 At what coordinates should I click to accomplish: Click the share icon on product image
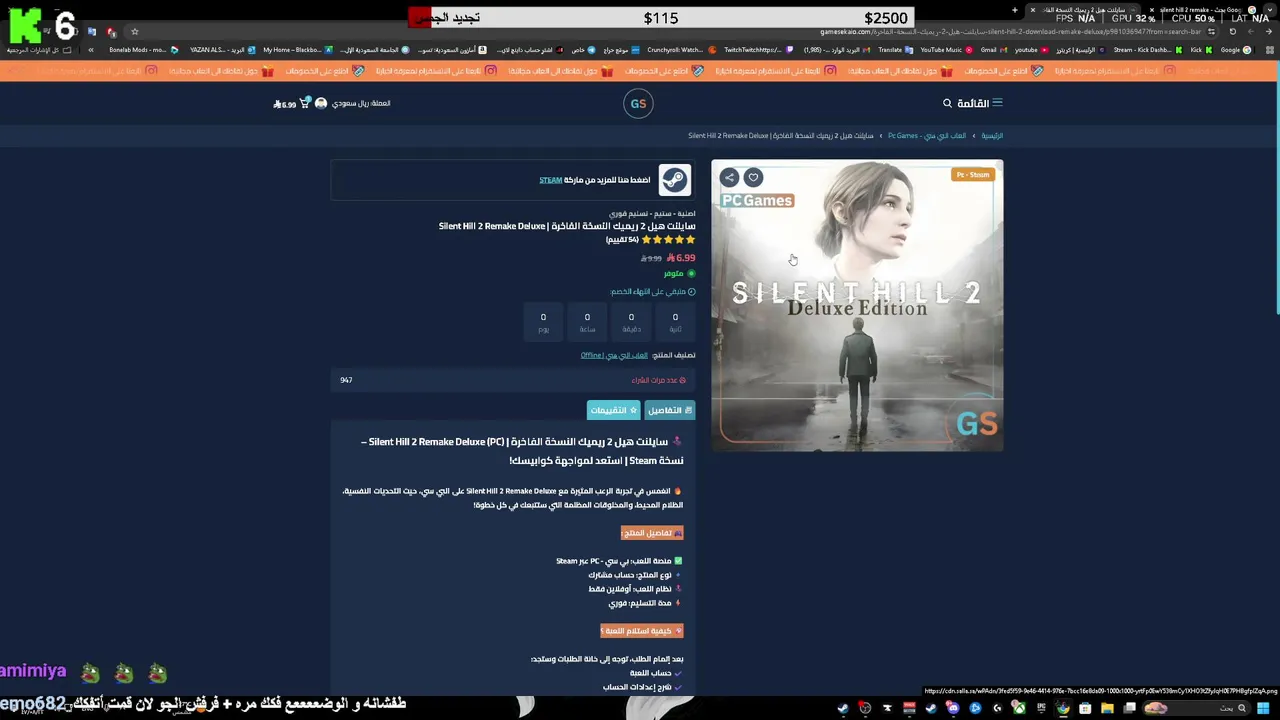point(729,177)
